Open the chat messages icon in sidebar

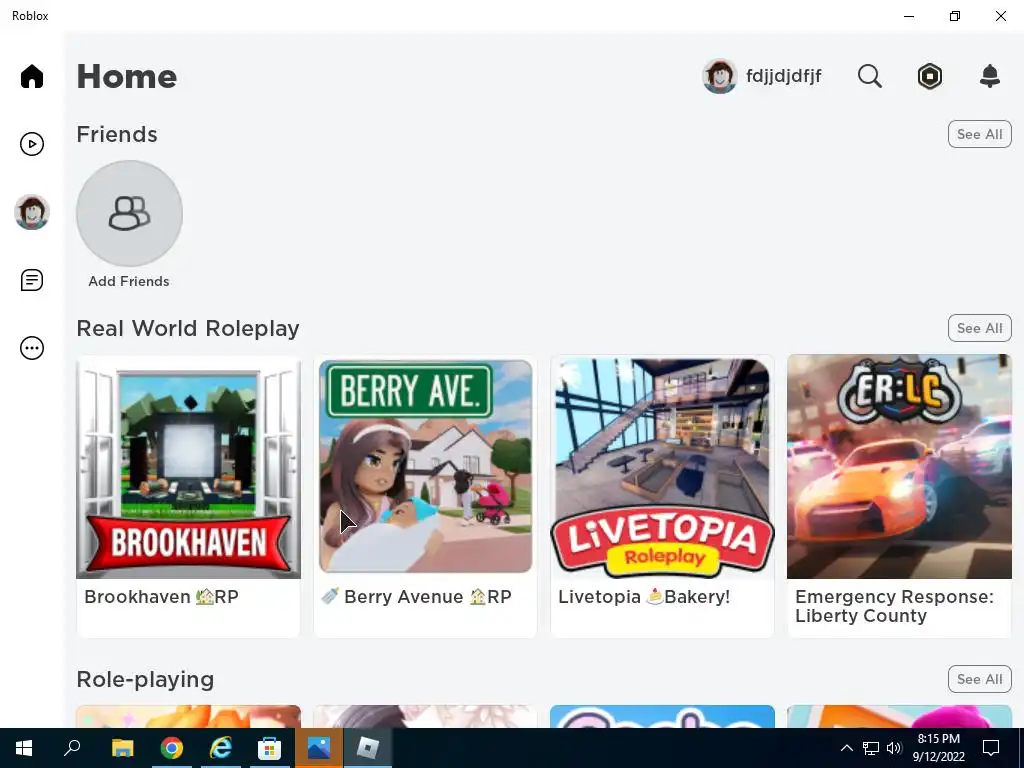(31, 280)
